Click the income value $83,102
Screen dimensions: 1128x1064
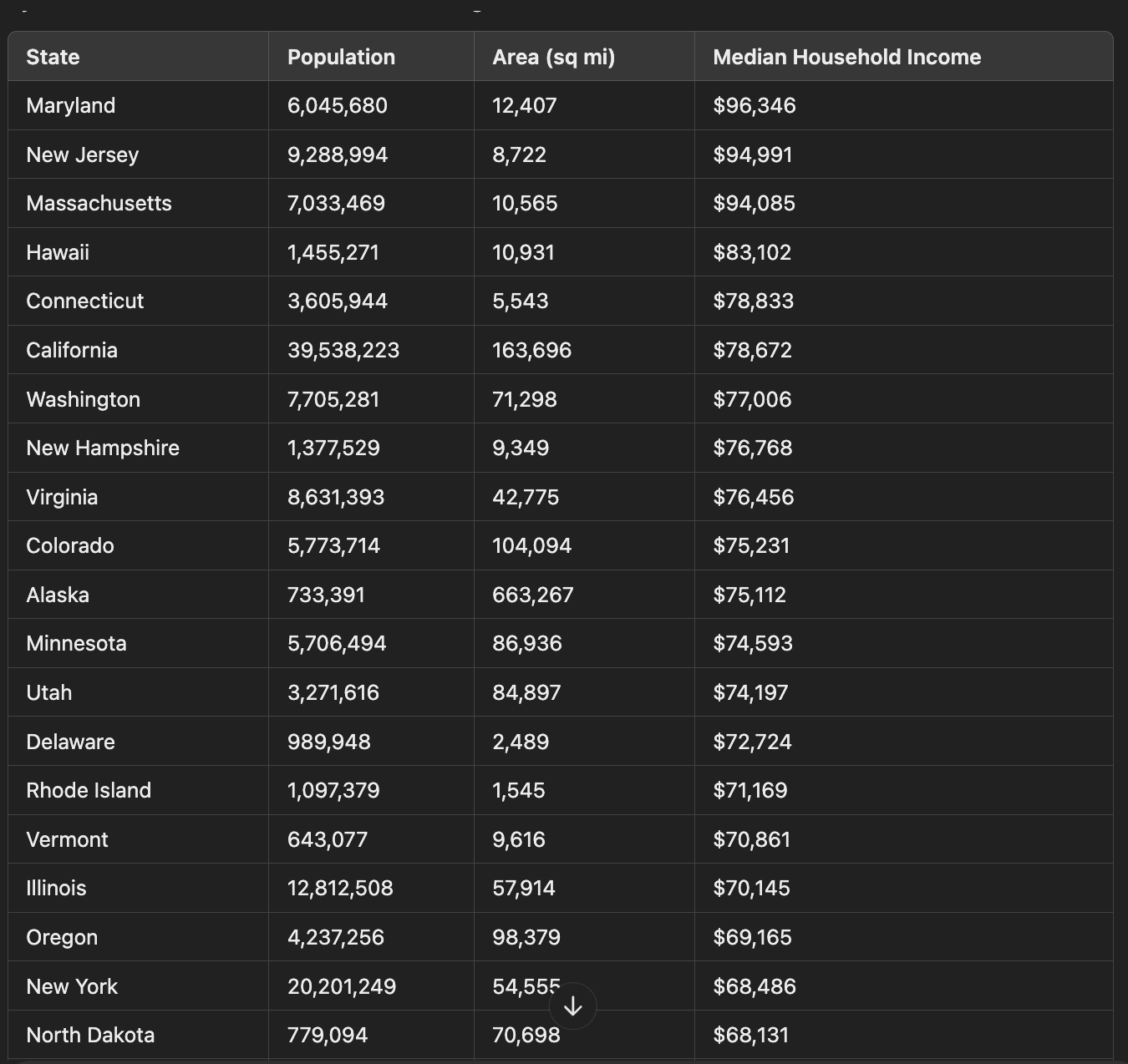coord(752,252)
